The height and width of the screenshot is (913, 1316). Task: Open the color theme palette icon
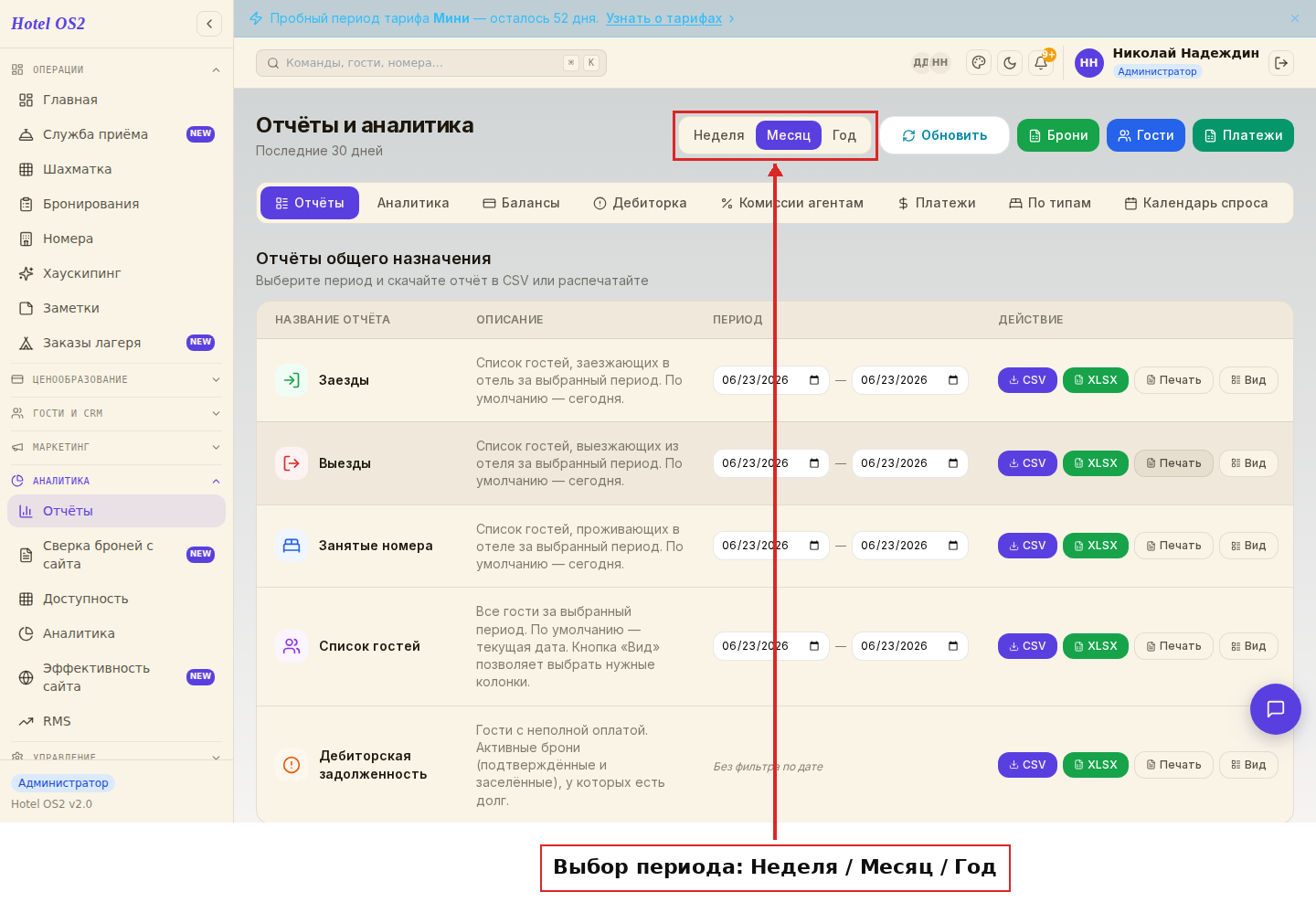click(979, 63)
